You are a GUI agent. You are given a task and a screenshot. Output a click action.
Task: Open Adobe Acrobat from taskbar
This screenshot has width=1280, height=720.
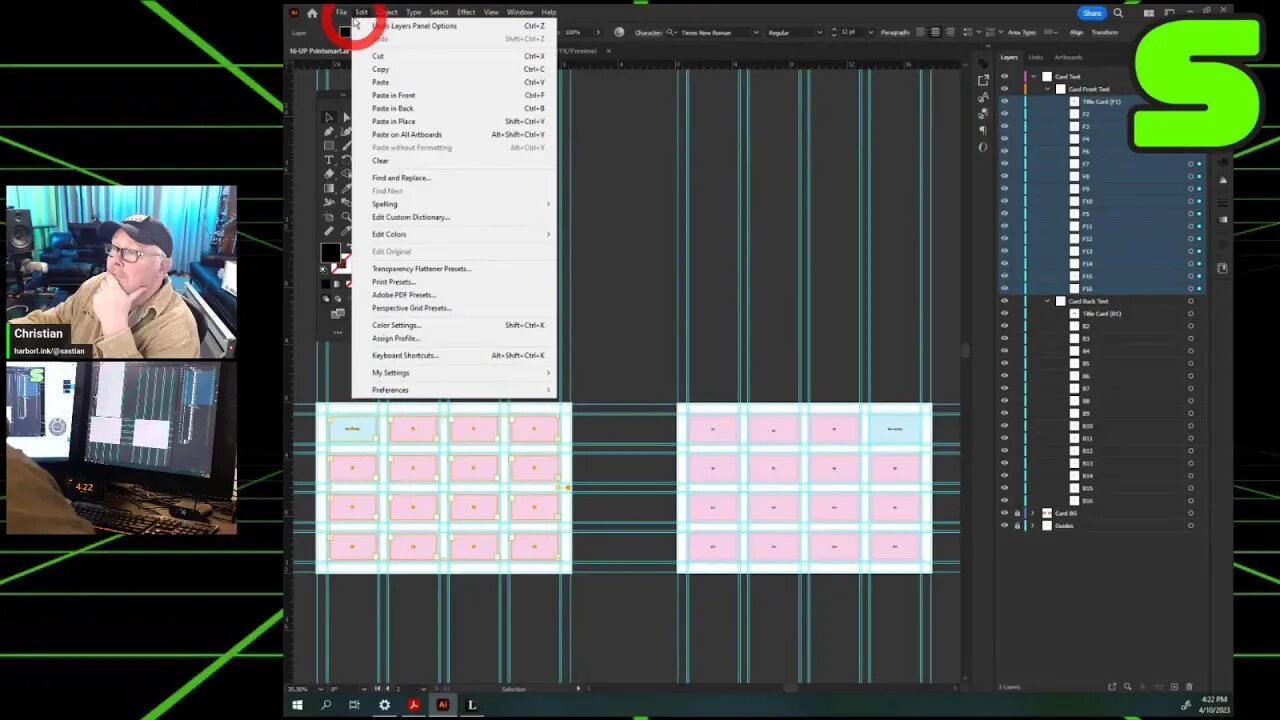413,705
